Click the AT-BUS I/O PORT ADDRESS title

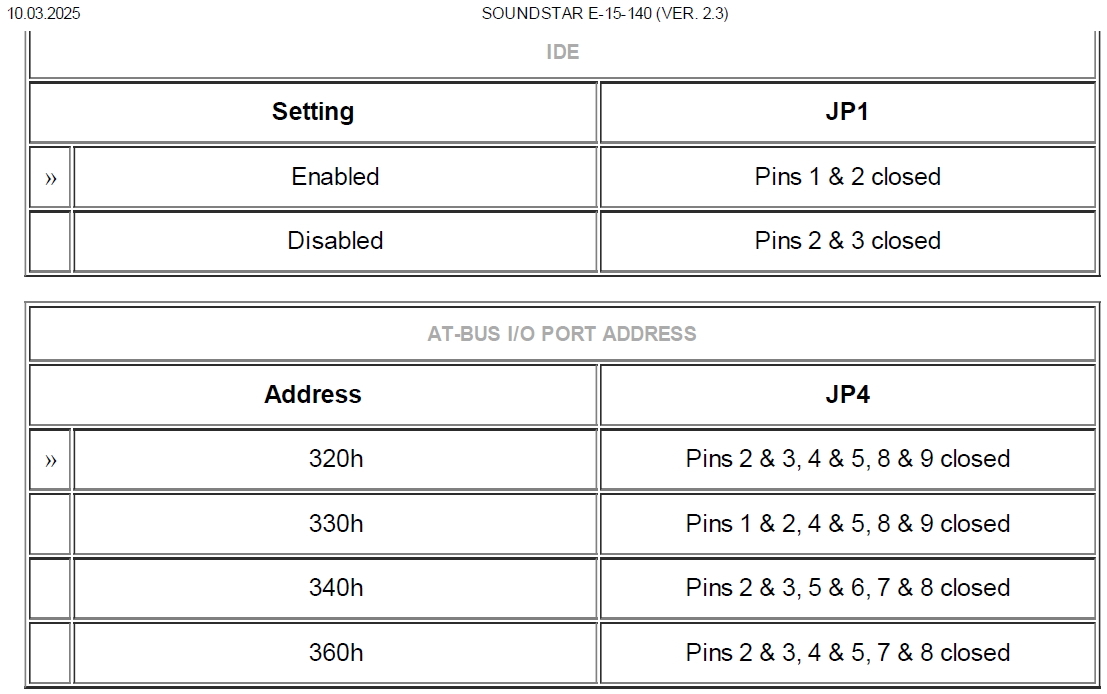click(562, 334)
